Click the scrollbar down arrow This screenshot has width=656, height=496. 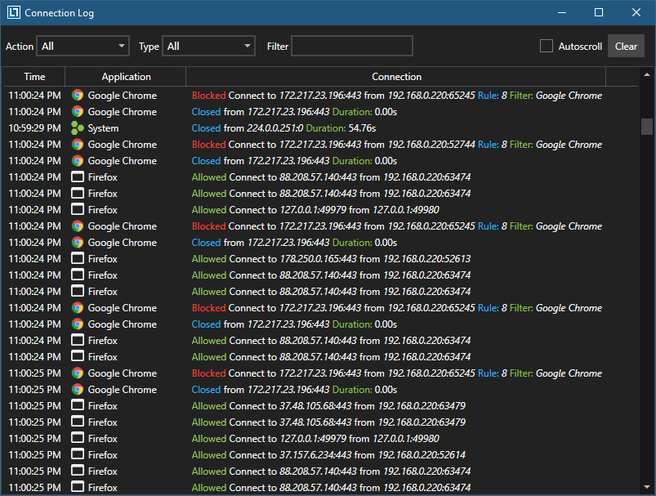(647, 487)
